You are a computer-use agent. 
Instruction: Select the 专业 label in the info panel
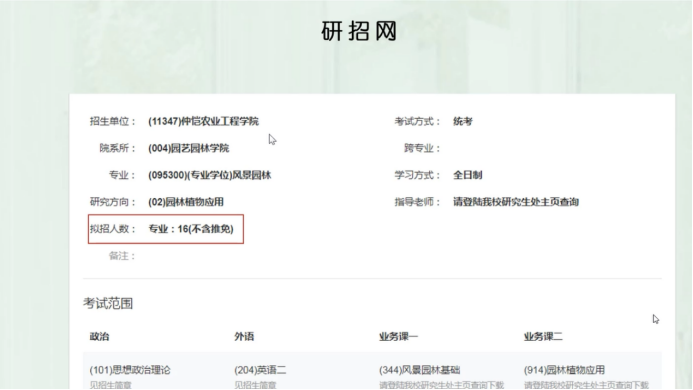pos(122,175)
